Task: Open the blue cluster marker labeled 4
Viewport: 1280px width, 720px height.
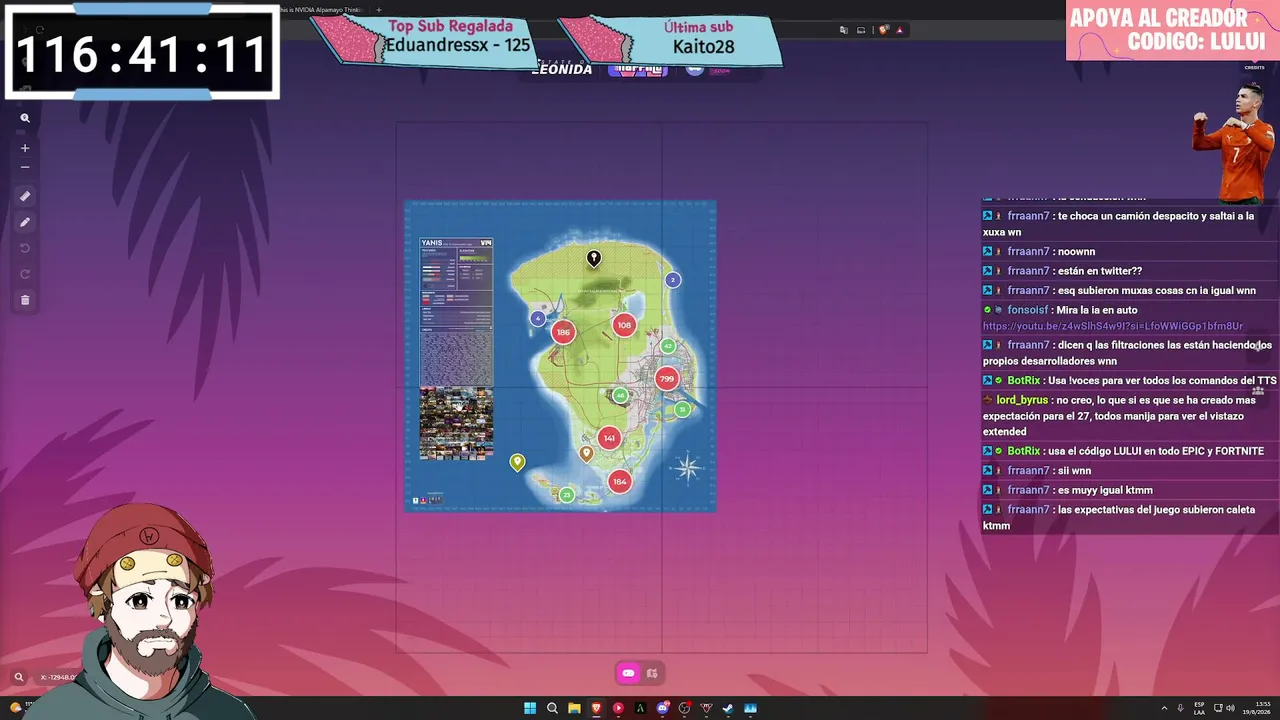Action: pyautogui.click(x=538, y=319)
